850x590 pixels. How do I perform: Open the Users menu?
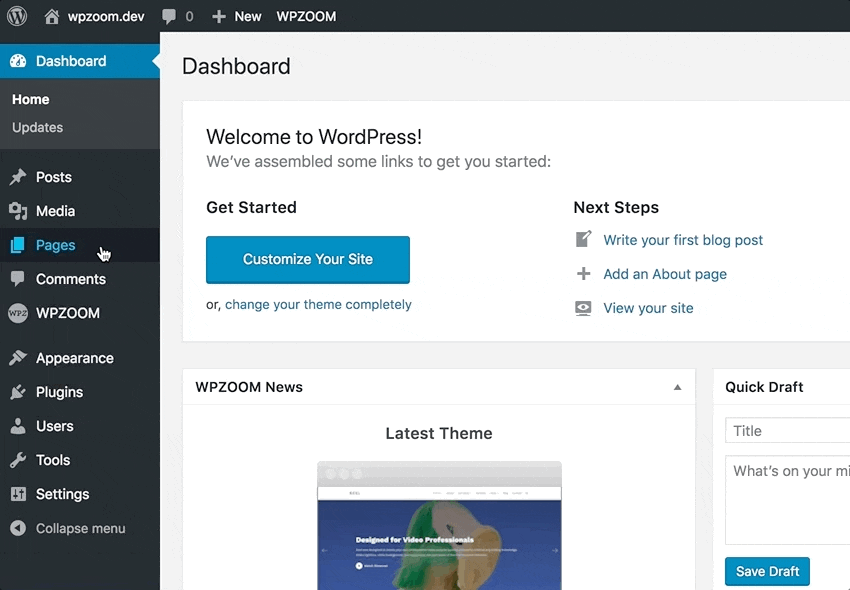(80, 426)
